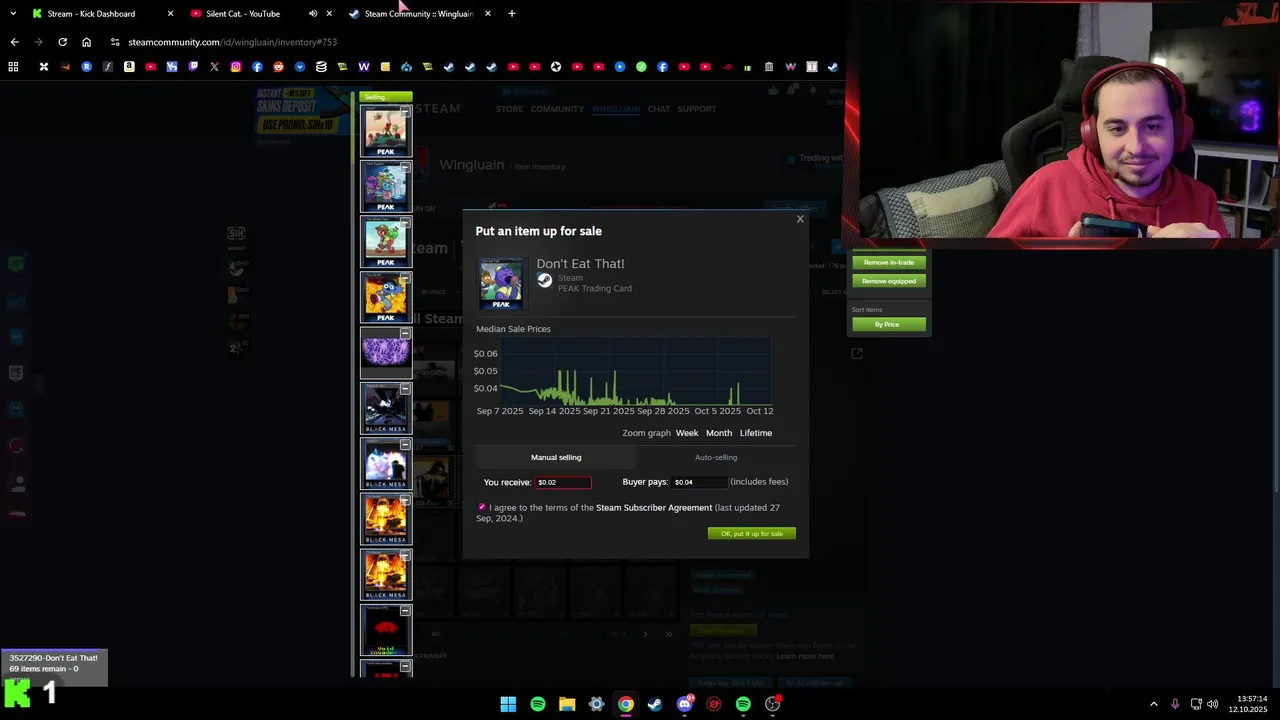Open the first Facebook bookmark

point(257,67)
